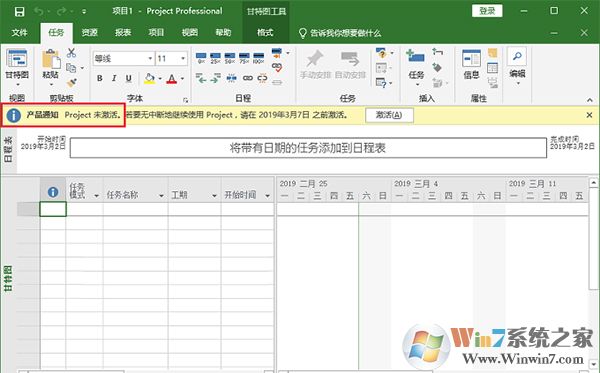Screen dimensions: 600x373
Task: Open the font color red A swatch
Action: [x=172, y=79]
